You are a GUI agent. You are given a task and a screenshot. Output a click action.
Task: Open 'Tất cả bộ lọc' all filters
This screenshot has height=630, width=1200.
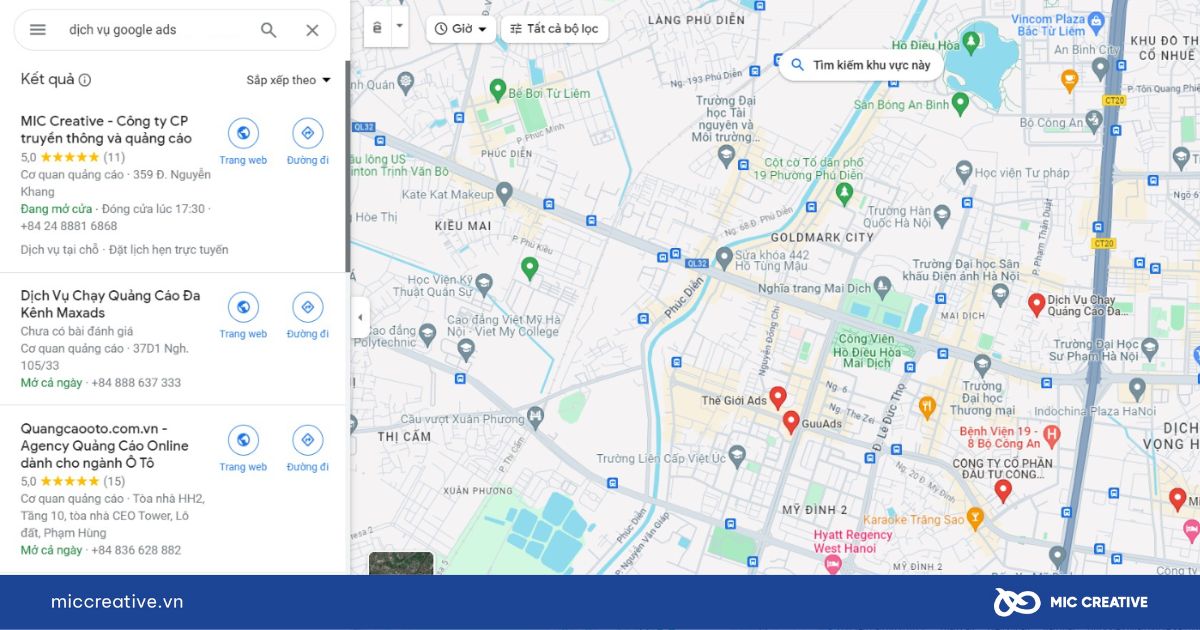(x=554, y=29)
